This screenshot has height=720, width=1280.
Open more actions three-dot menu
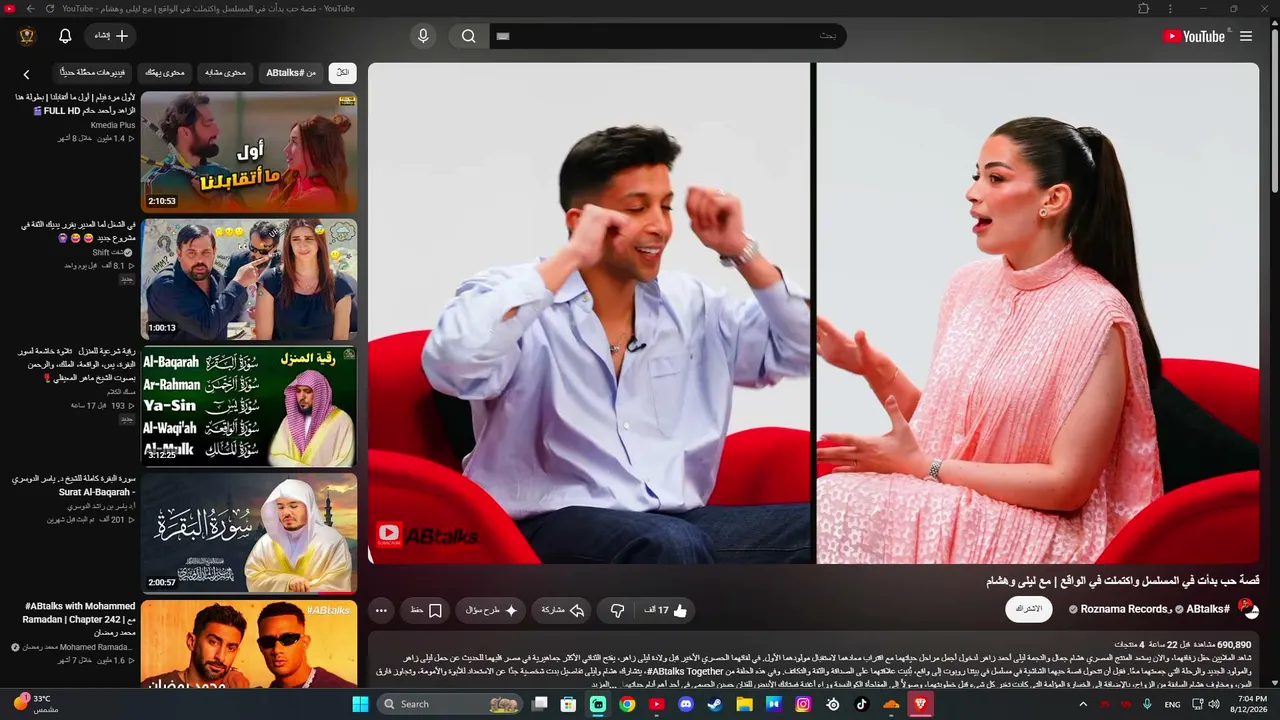[x=381, y=610]
